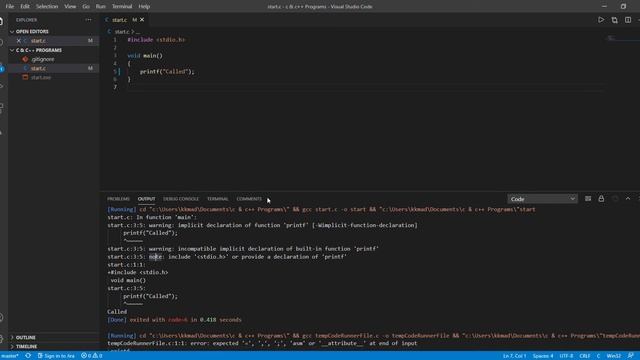Split the editor to the right
Image resolution: width=640 pixels, height=360 pixels.
[628, 20]
